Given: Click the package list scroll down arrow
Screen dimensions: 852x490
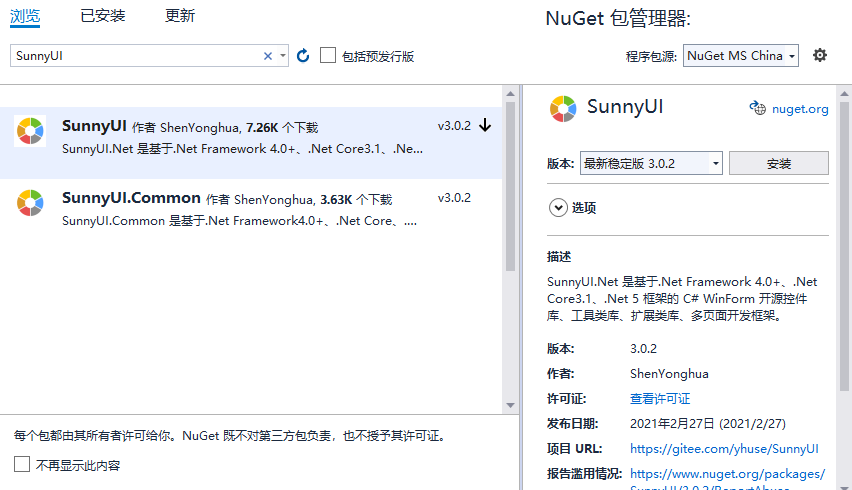Looking at the screenshot, I should point(510,405).
